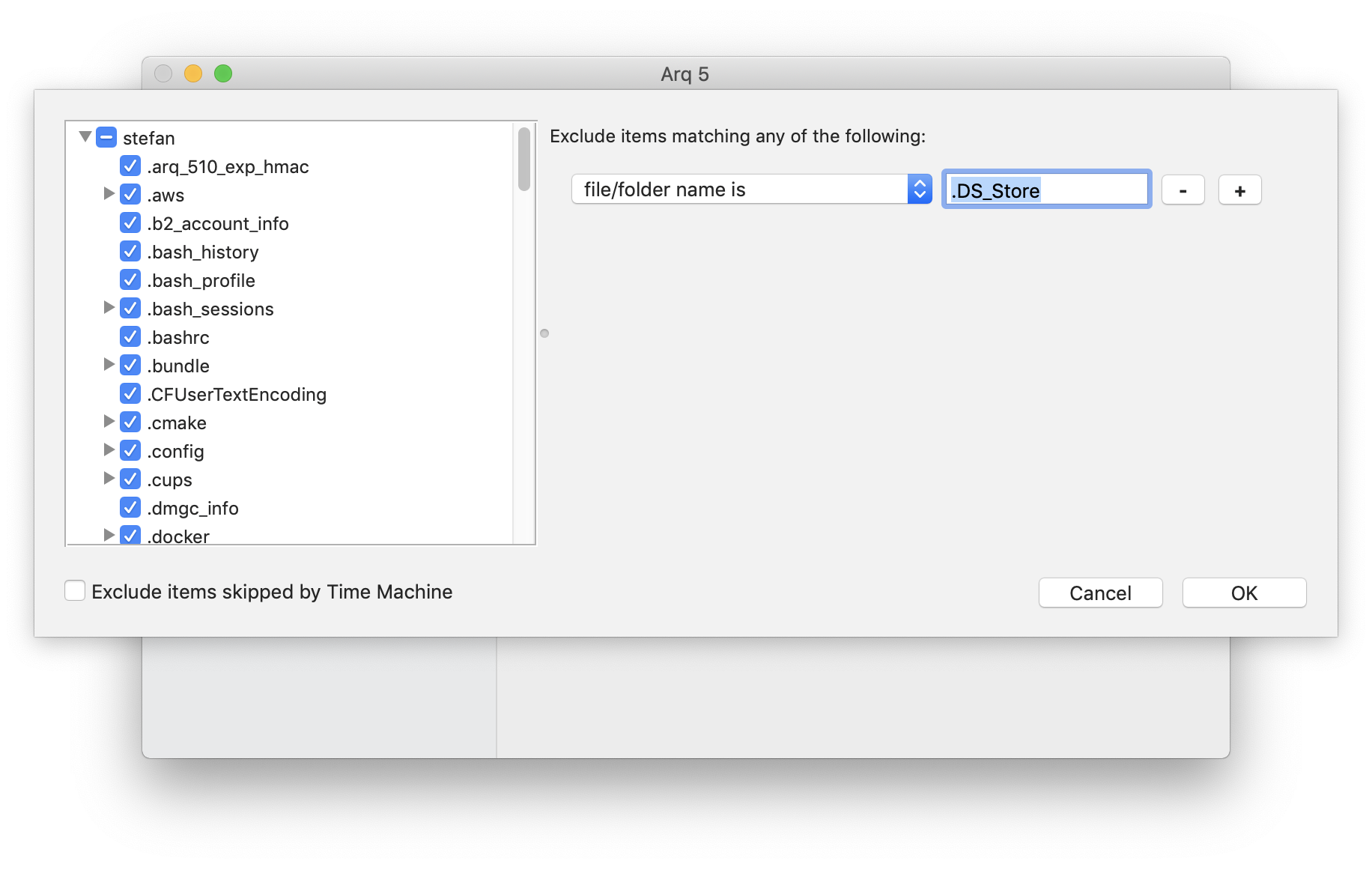Viewport: 1372px width, 869px height.
Task: Click the file tree vertical scrollbar thumb
Action: [x=524, y=159]
